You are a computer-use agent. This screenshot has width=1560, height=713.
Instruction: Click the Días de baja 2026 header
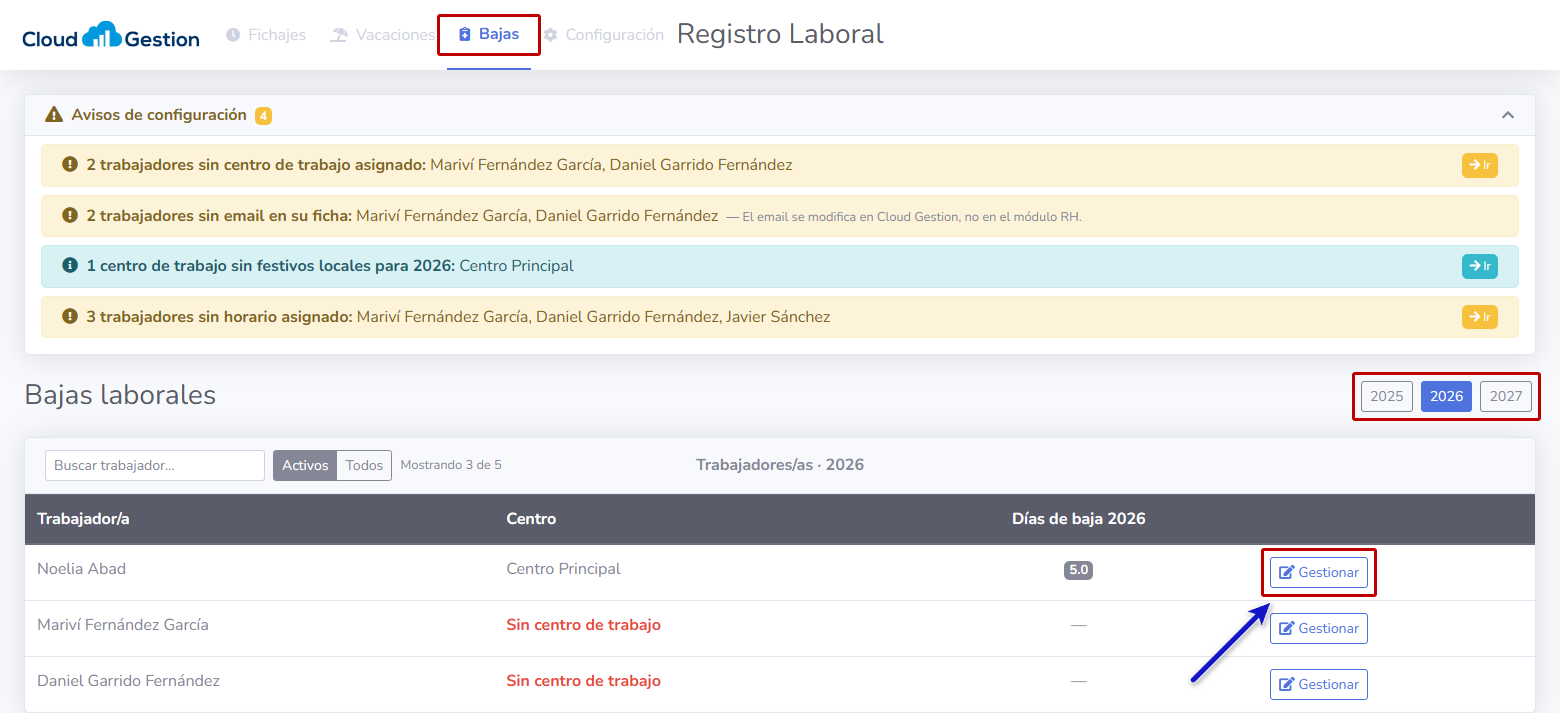click(1078, 519)
